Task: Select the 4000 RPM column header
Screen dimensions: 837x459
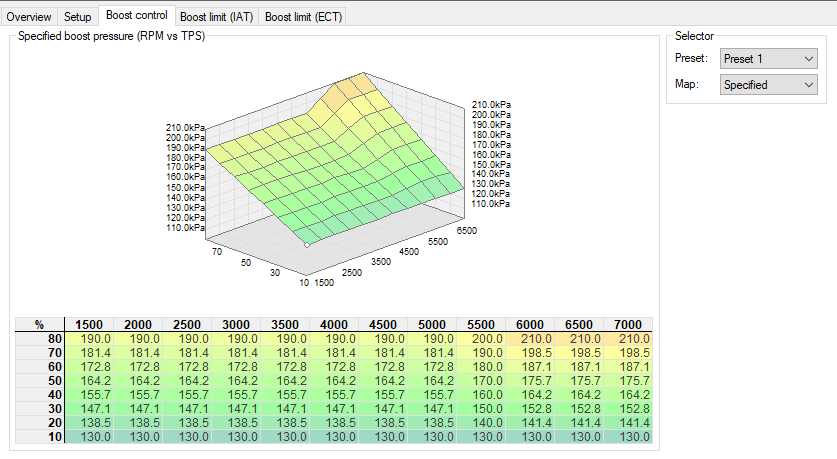Action: point(334,325)
